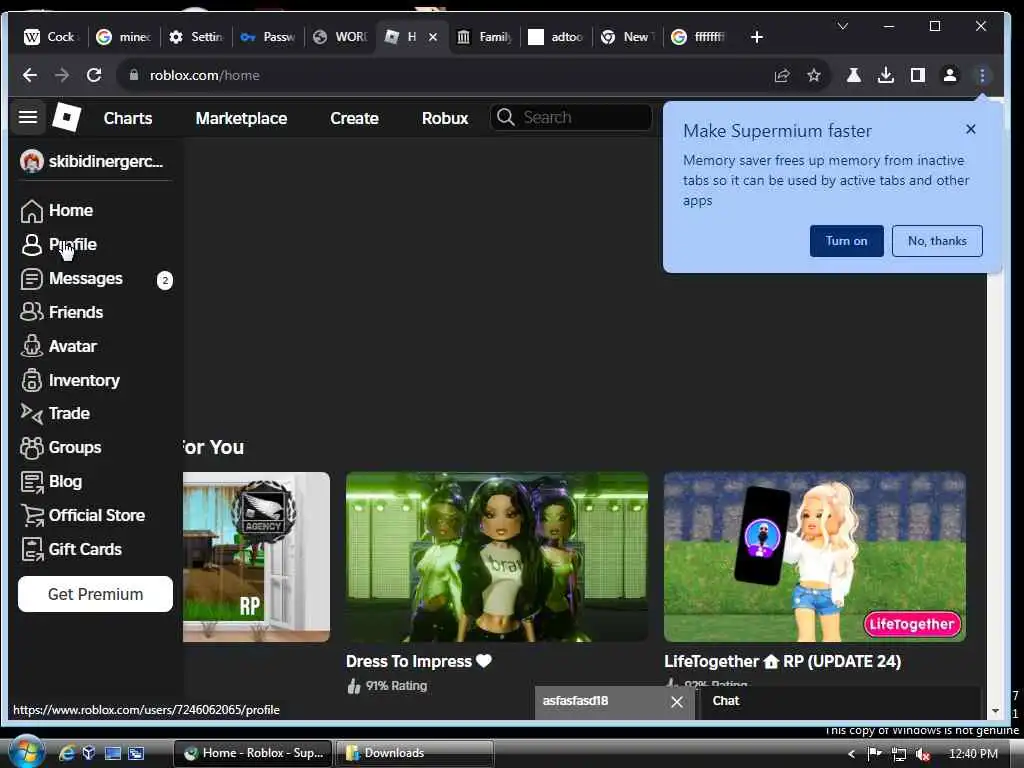Click the 12:40 PM taskbar clock
Image resolution: width=1024 pixels, height=768 pixels.
tap(973, 754)
